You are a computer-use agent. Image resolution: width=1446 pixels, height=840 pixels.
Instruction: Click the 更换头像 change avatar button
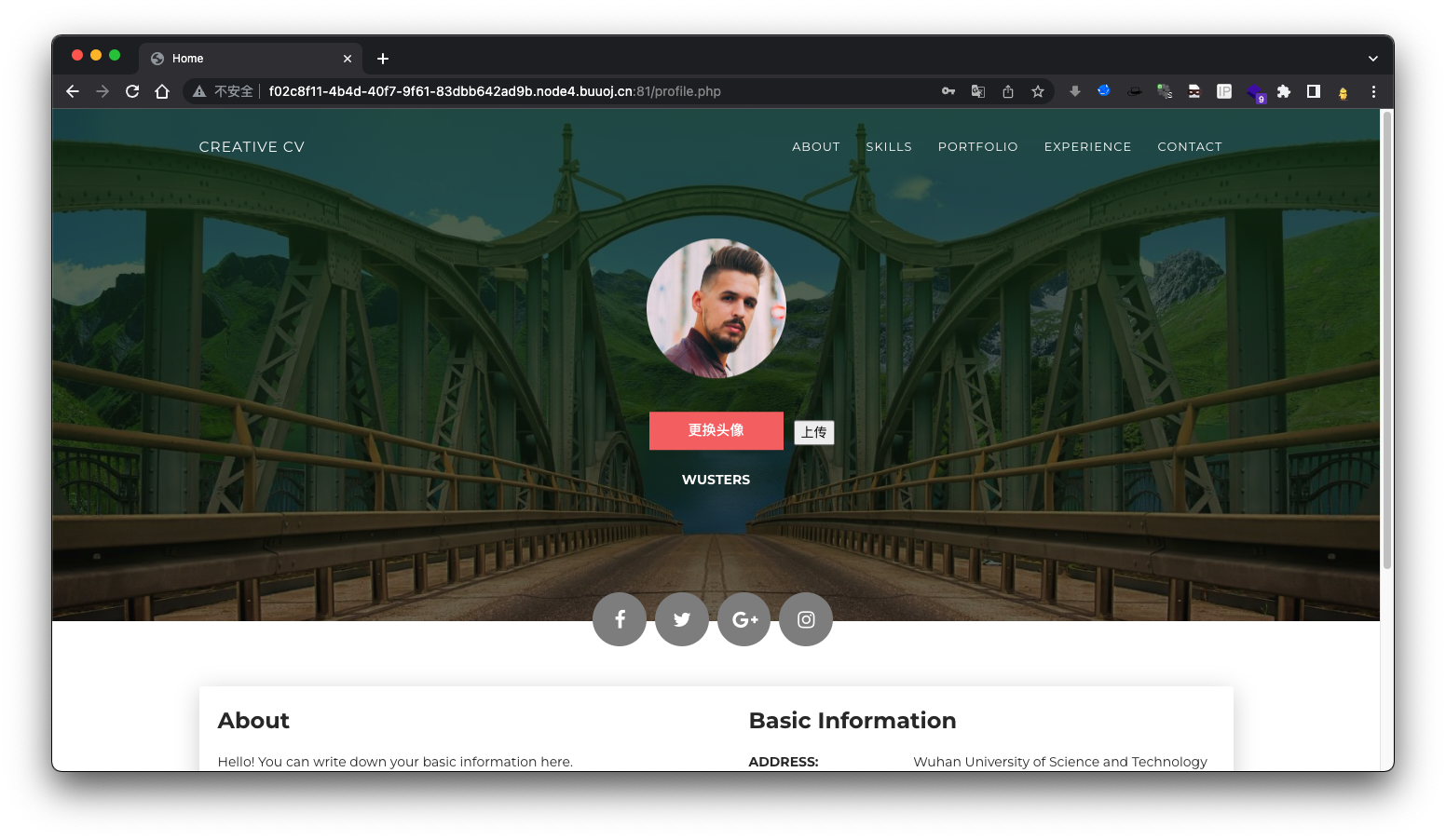[716, 430]
